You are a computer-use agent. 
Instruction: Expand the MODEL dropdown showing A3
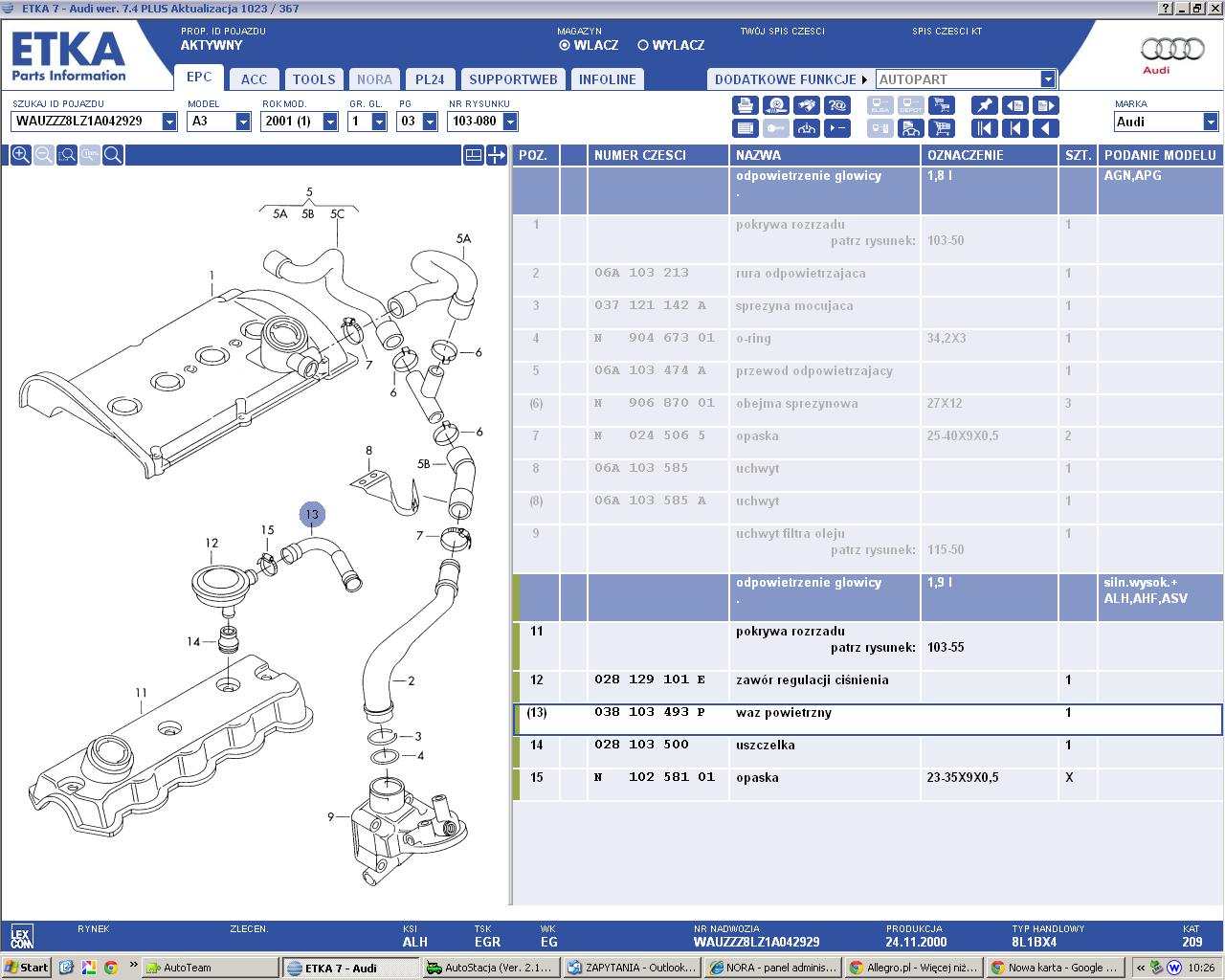(243, 122)
